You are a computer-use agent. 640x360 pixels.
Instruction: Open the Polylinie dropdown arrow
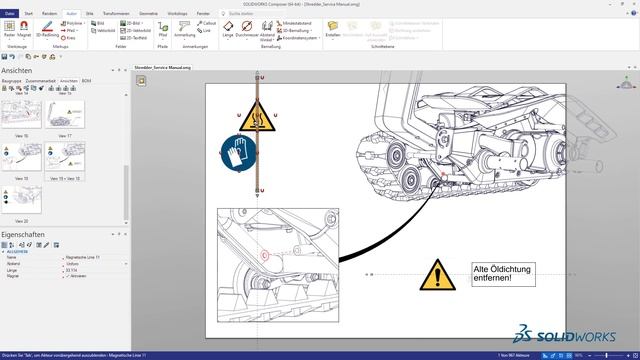(x=84, y=23)
